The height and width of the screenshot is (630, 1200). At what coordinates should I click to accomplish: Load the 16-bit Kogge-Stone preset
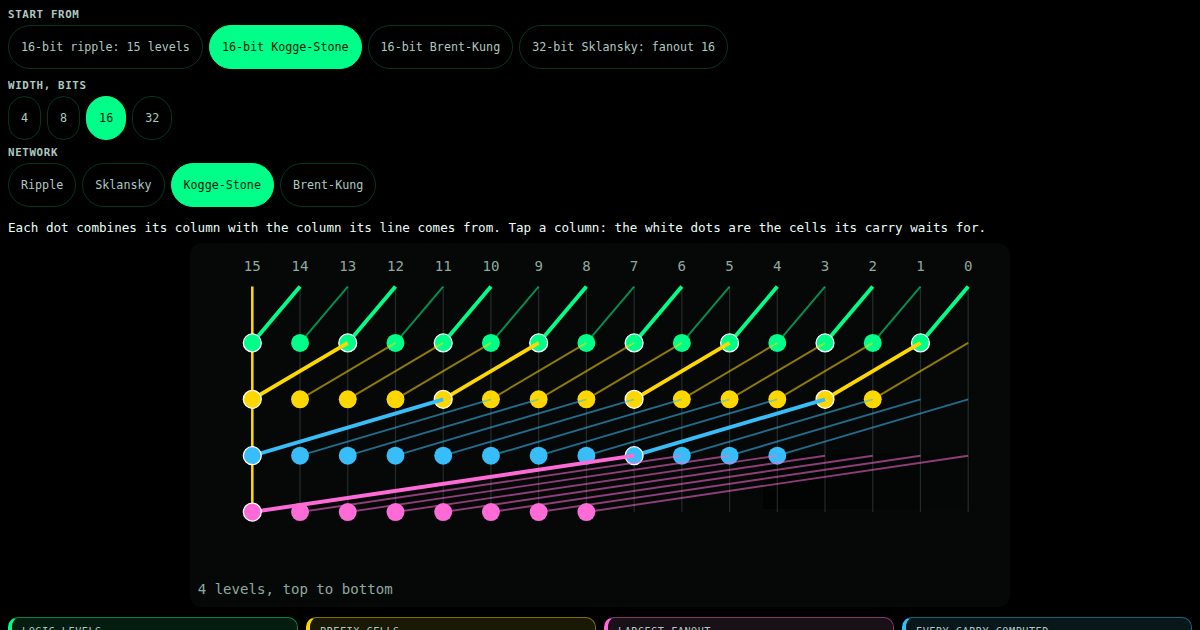285,47
